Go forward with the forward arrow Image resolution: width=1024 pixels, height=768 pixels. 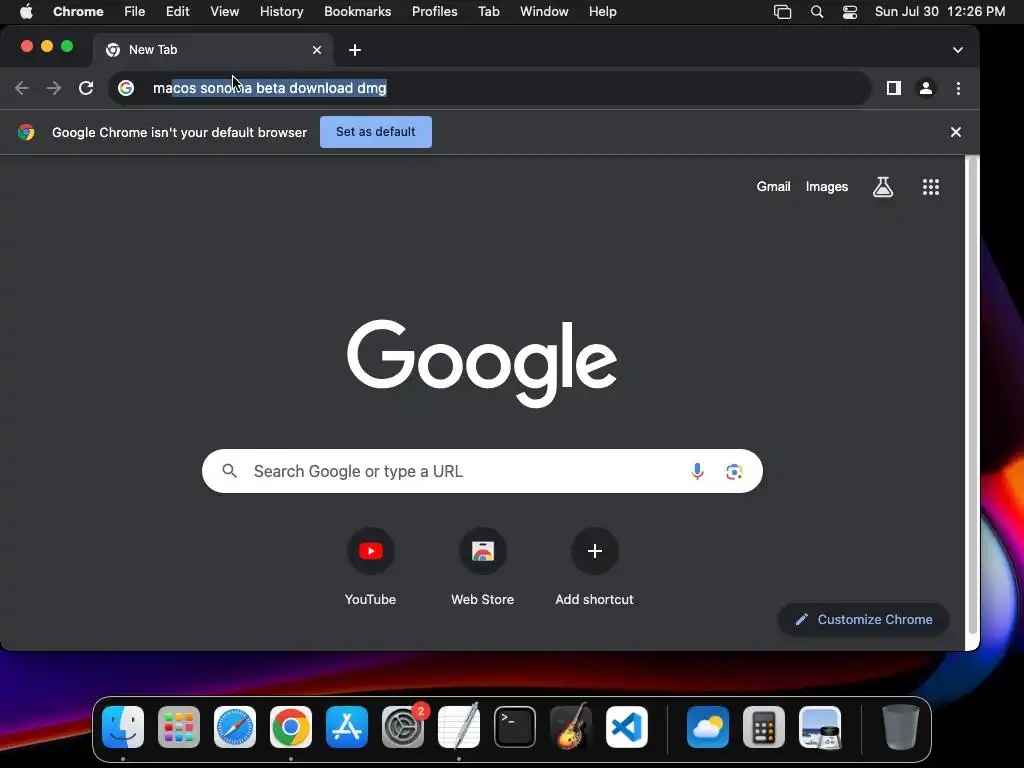point(54,88)
